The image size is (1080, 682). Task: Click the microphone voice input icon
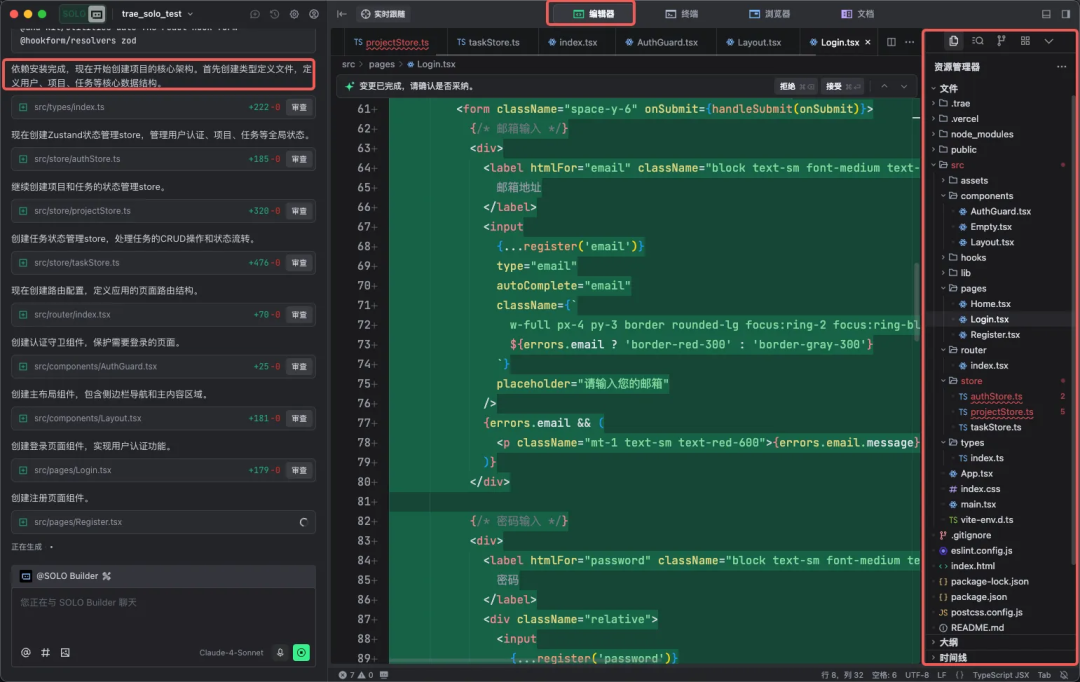pos(280,652)
